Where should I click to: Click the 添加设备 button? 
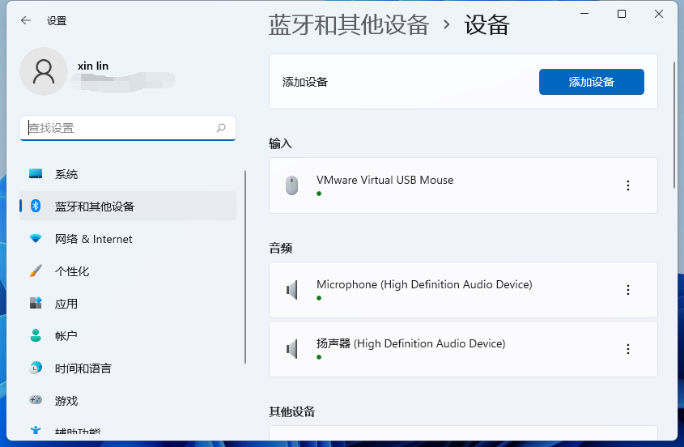tap(591, 82)
